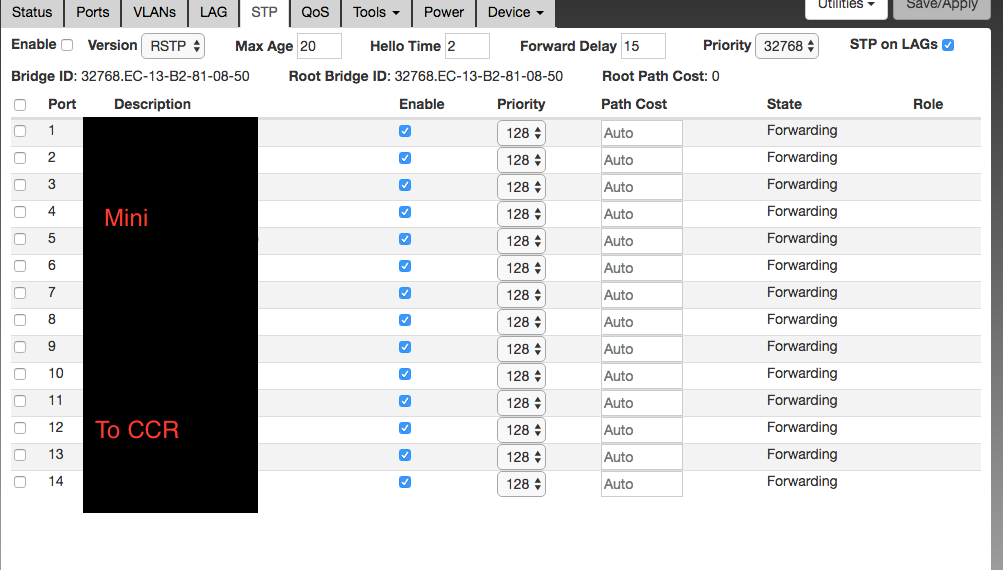Switch to the VLANs tab
This screenshot has height=570, width=1003.
coord(155,12)
